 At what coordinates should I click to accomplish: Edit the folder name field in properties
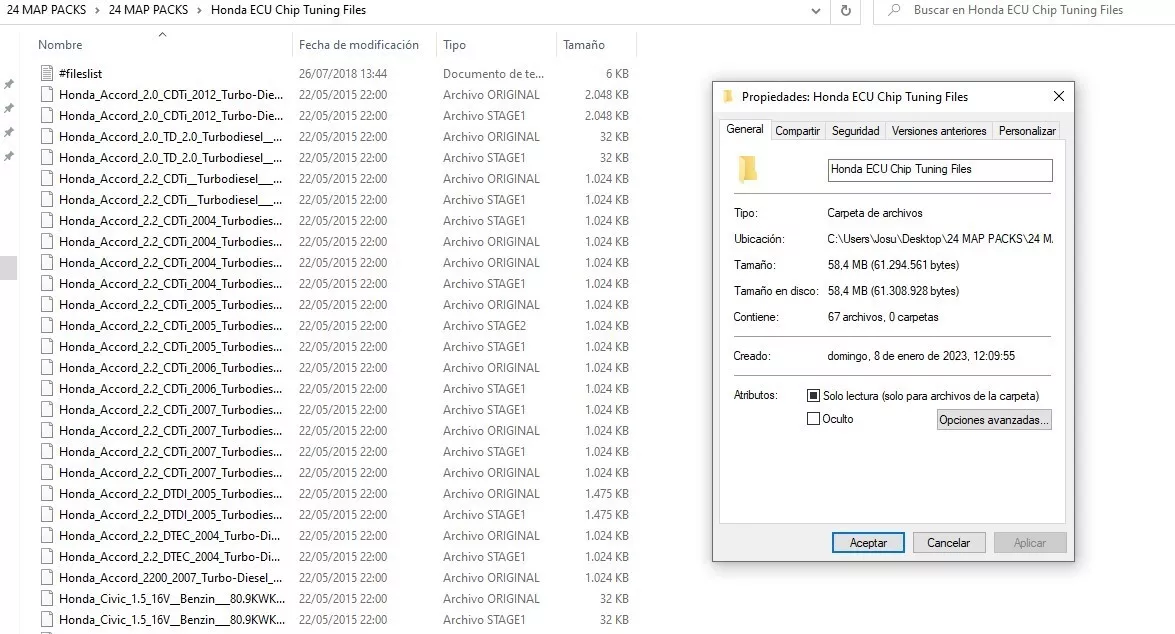pos(940,169)
